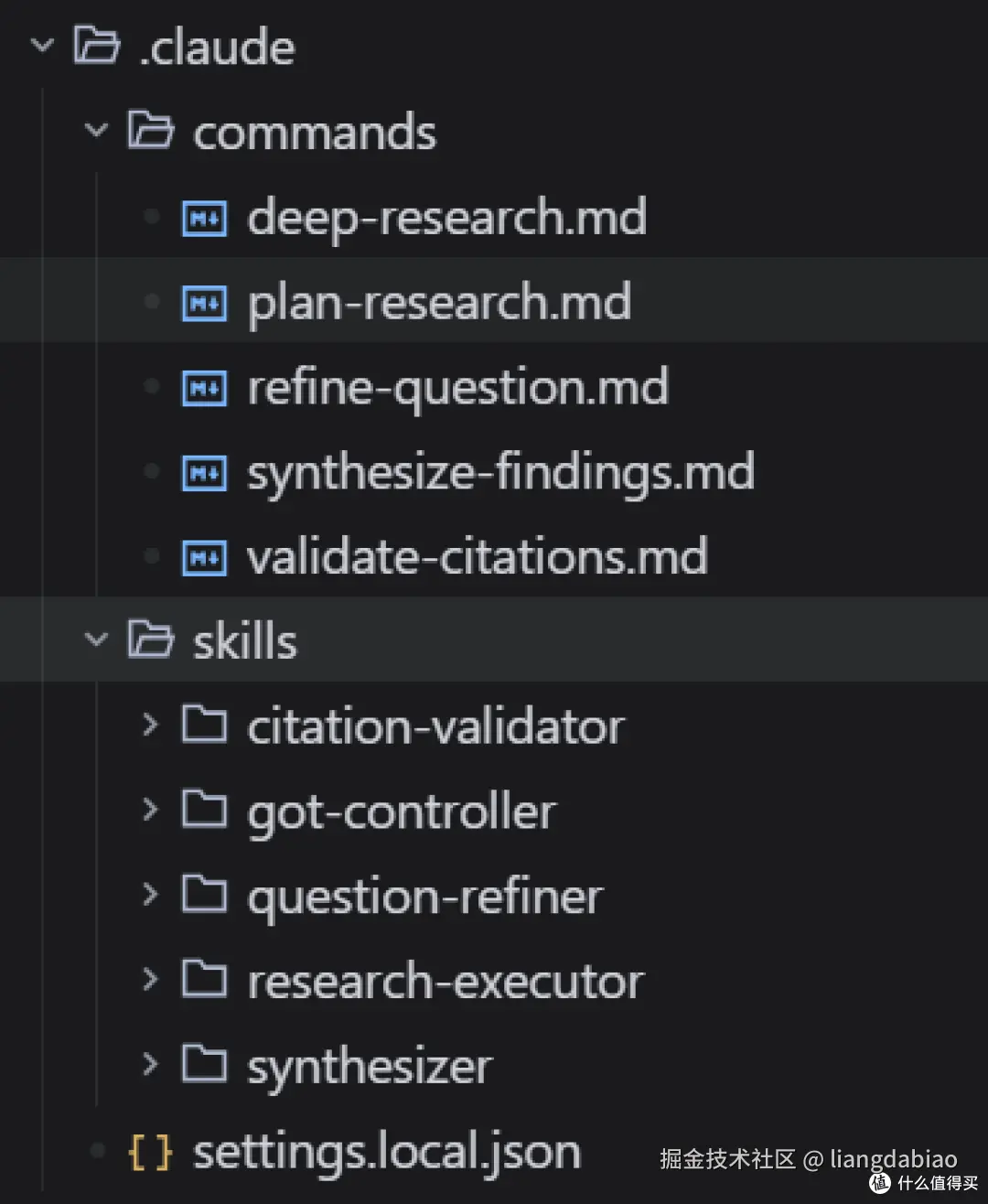Click the markdown icon next to plan-research.md
The height and width of the screenshot is (1204, 988).
coord(204,302)
